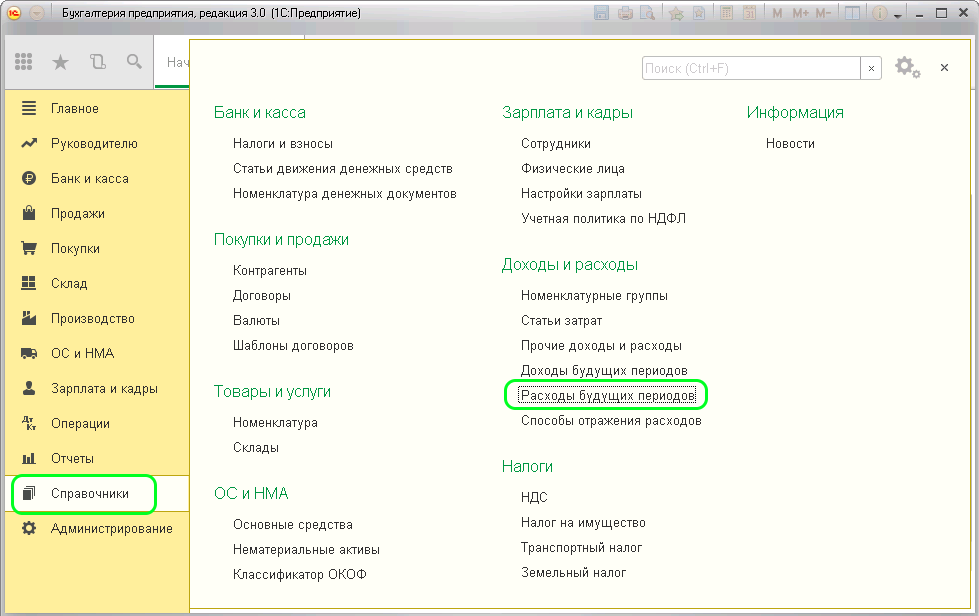This screenshot has width=979, height=616.
Task: Clear search field with the x button
Action: (871, 68)
